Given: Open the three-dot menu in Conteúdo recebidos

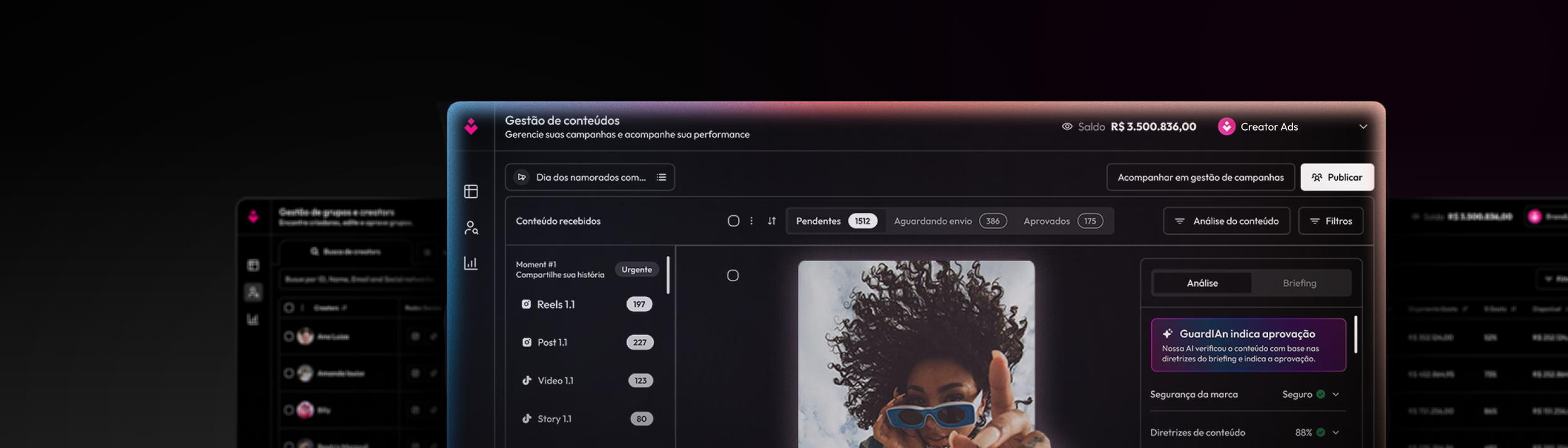Looking at the screenshot, I should (751, 221).
